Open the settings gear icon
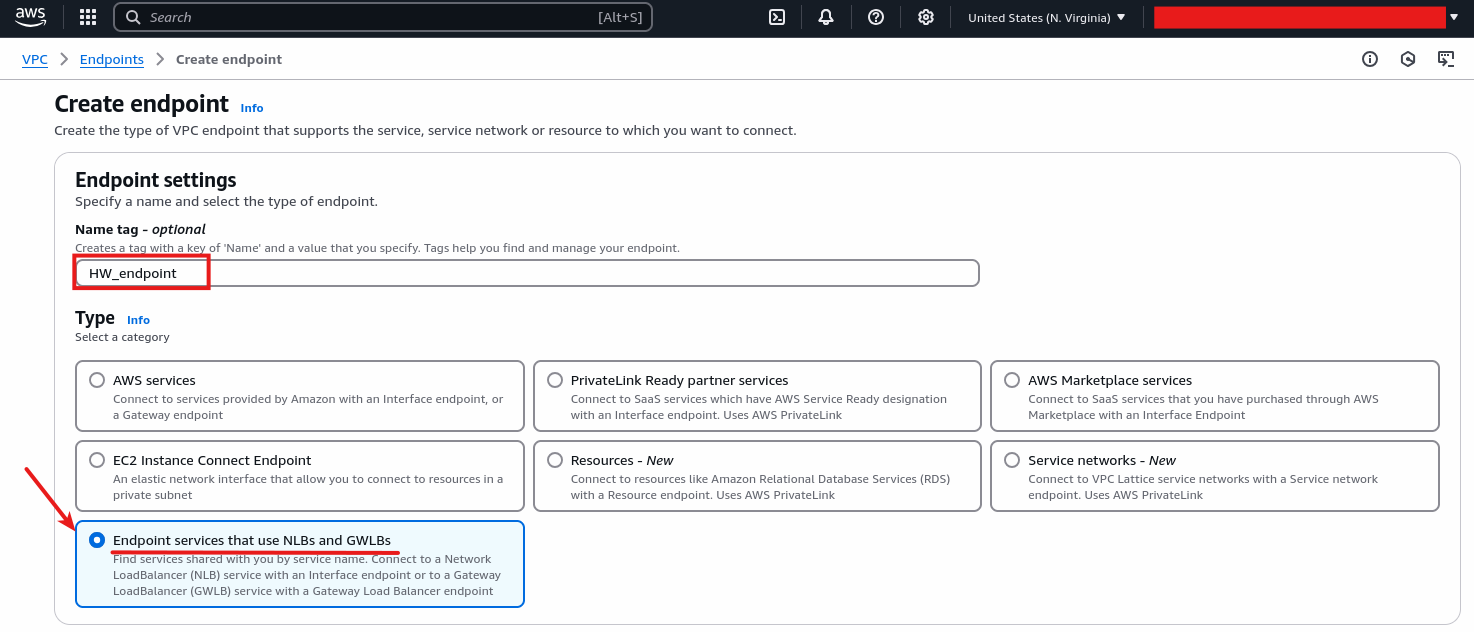1474x632 pixels. (925, 17)
